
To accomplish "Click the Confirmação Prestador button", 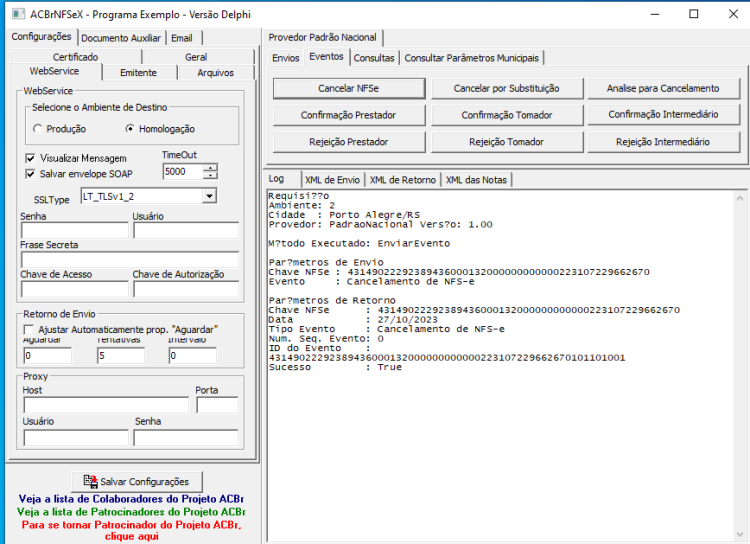I will pos(349,115).
